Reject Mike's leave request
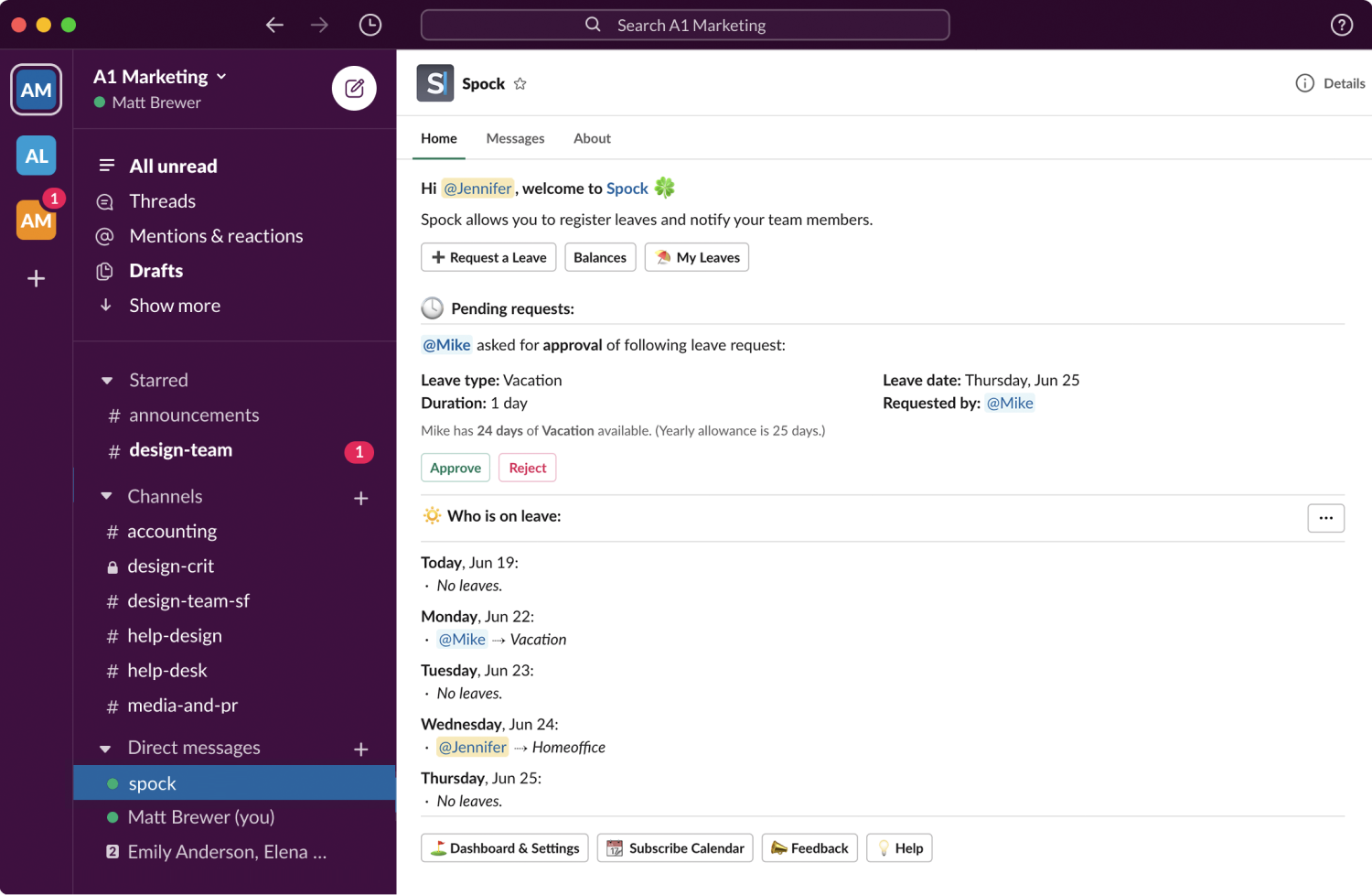Image resolution: width=1372 pixels, height=895 pixels. 528,468
